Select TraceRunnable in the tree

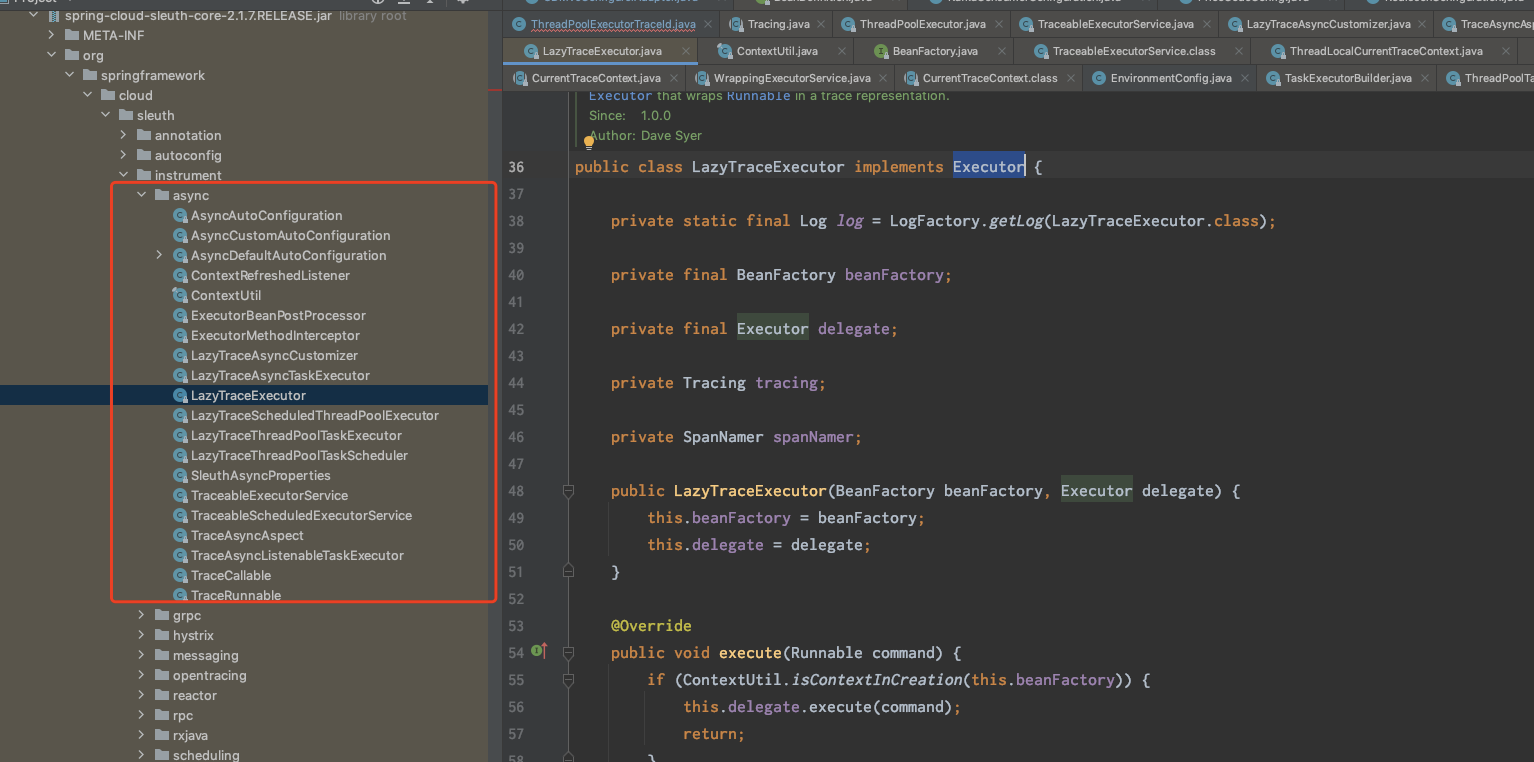(x=236, y=596)
